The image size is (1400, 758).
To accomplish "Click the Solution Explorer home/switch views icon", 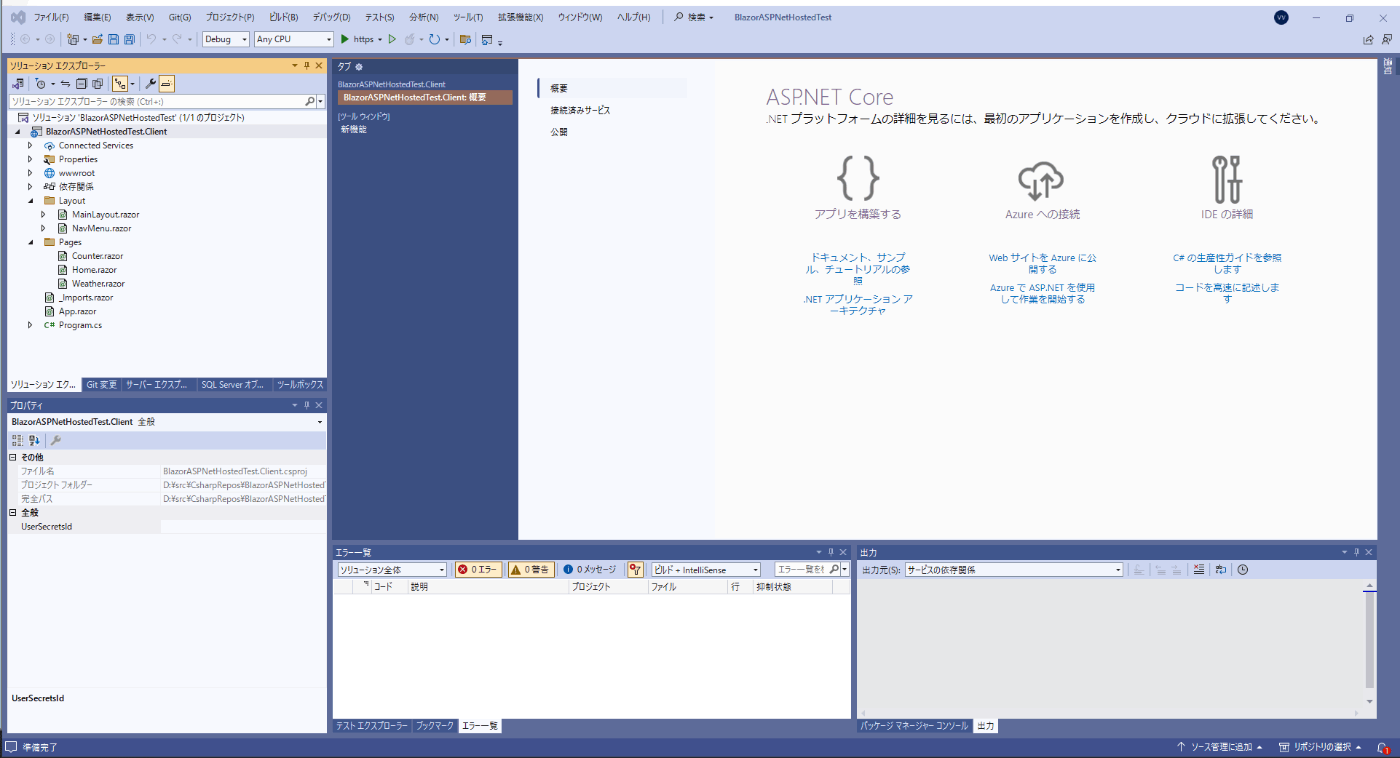I will (17, 84).
